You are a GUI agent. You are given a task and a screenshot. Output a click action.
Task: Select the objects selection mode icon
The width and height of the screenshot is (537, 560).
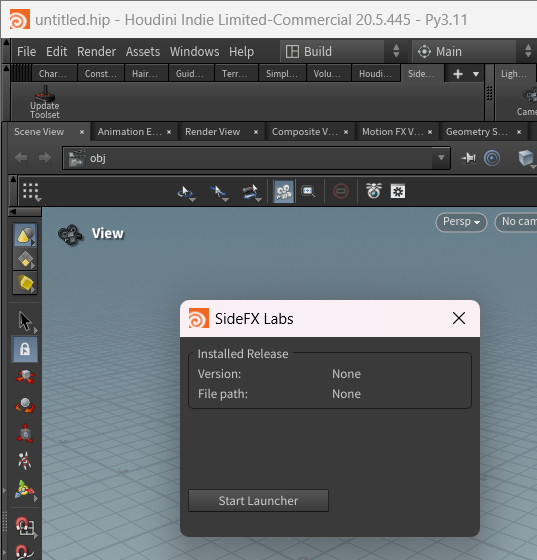25,235
